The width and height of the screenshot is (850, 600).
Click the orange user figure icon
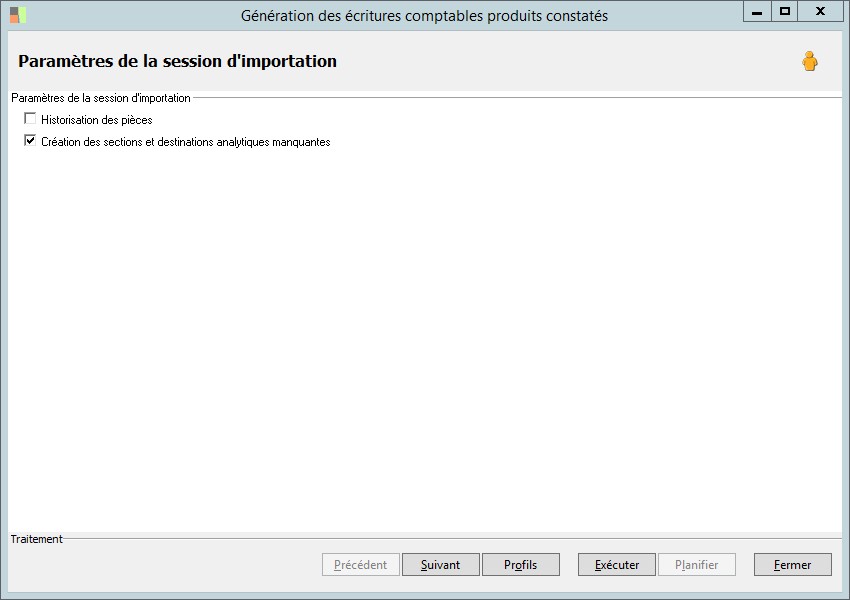click(809, 62)
